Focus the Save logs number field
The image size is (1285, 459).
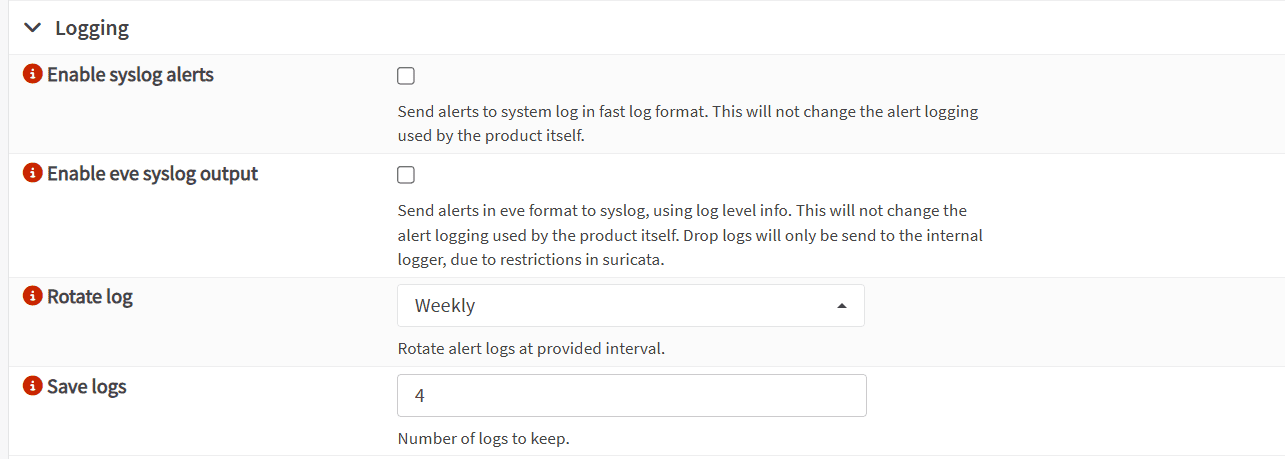631,396
